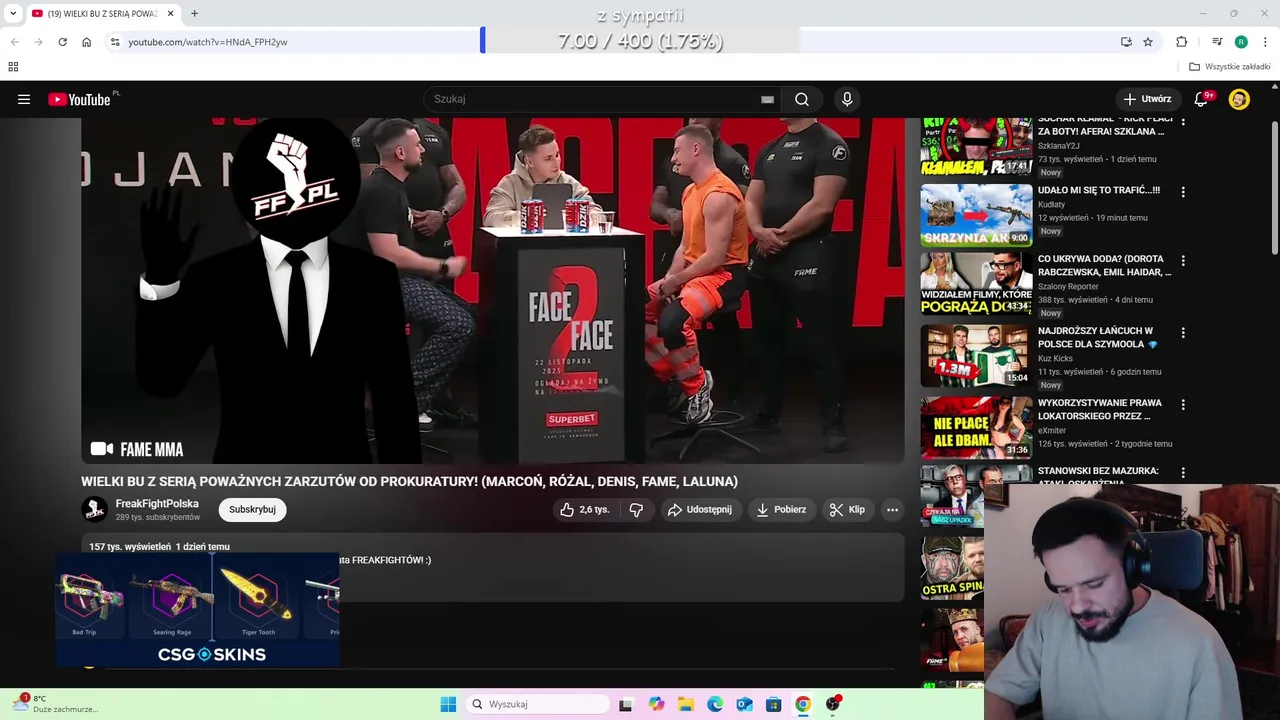Open FreakFightPolska channel avatar

coord(94,510)
